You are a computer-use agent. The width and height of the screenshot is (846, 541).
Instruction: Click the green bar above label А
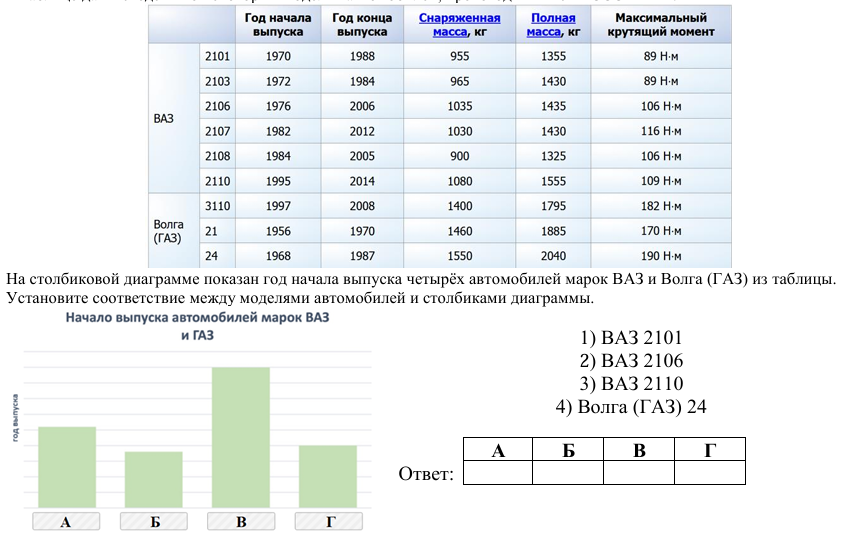tap(67, 466)
